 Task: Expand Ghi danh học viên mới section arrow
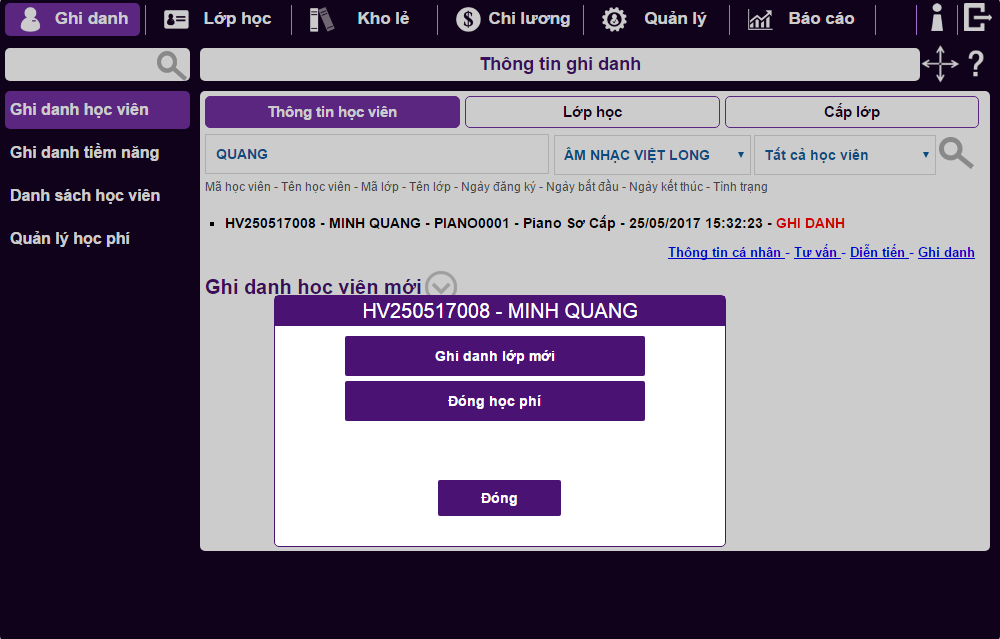click(441, 287)
